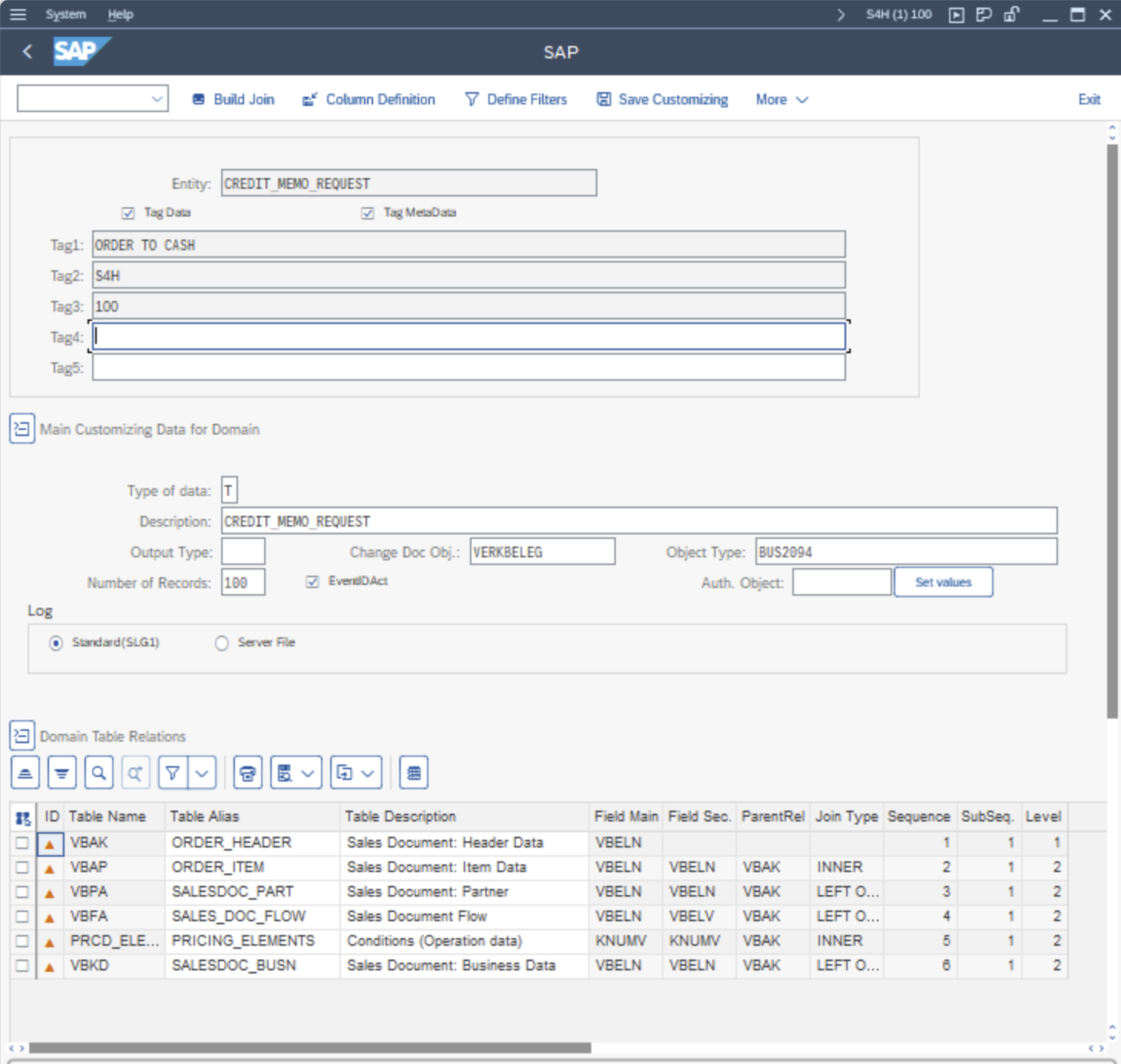The image size is (1121, 1064).
Task: Click the print icon in table toolbar
Action: pos(247,773)
